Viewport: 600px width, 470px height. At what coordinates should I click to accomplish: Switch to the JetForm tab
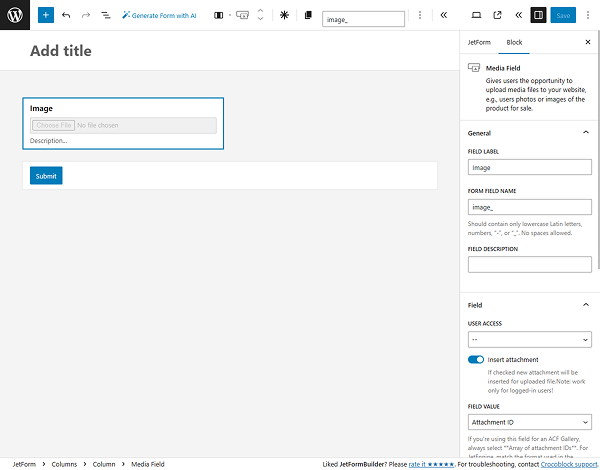(x=479, y=42)
